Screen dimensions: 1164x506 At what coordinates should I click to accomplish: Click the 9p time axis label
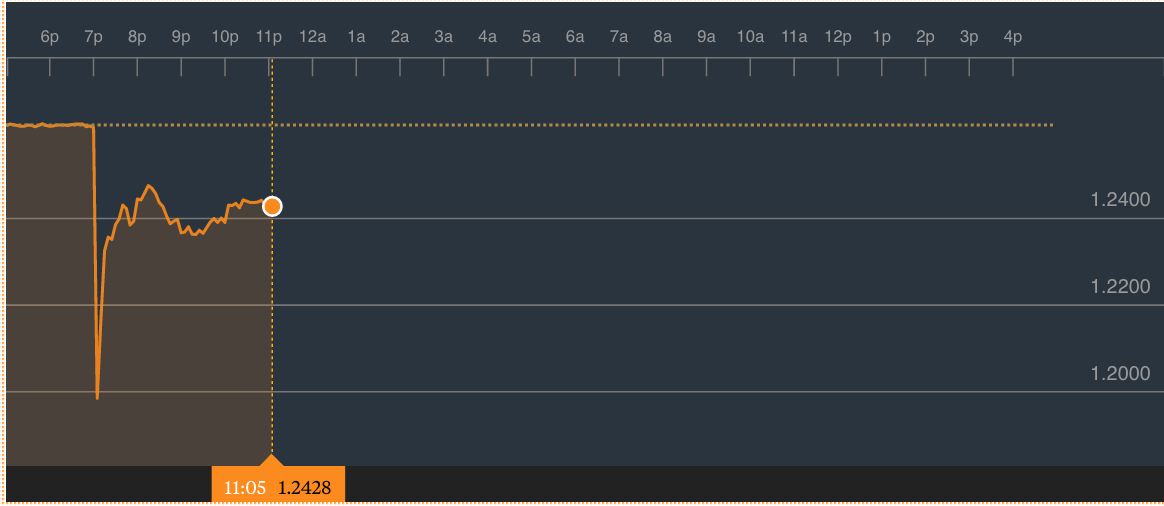pyautogui.click(x=181, y=37)
